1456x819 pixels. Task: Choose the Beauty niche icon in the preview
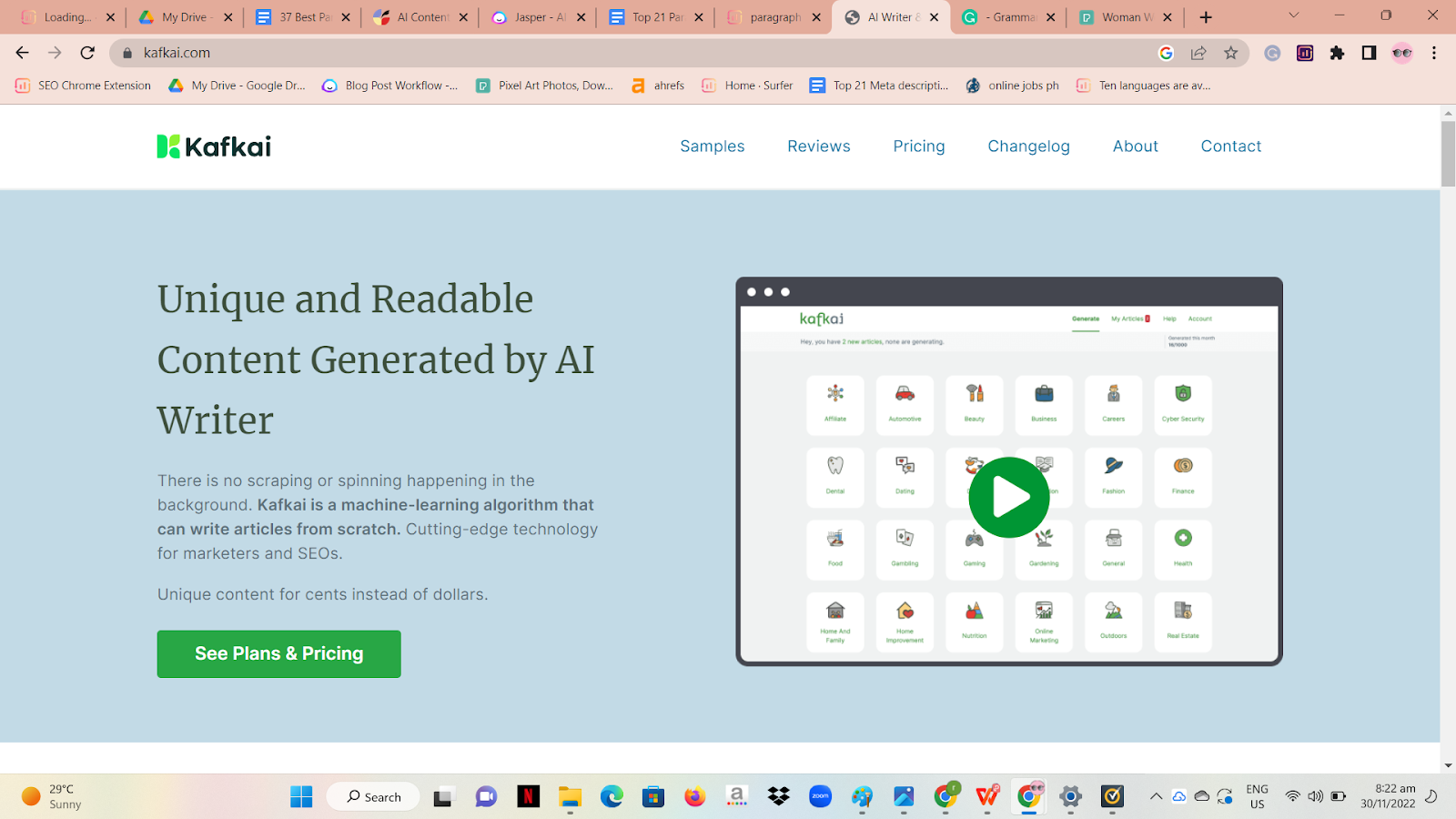pyautogui.click(x=975, y=405)
